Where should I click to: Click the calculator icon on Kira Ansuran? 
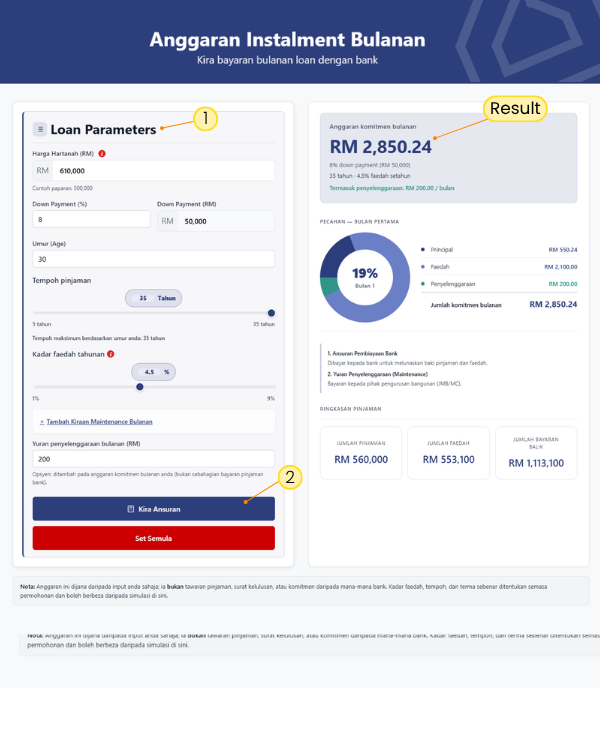click(131, 509)
